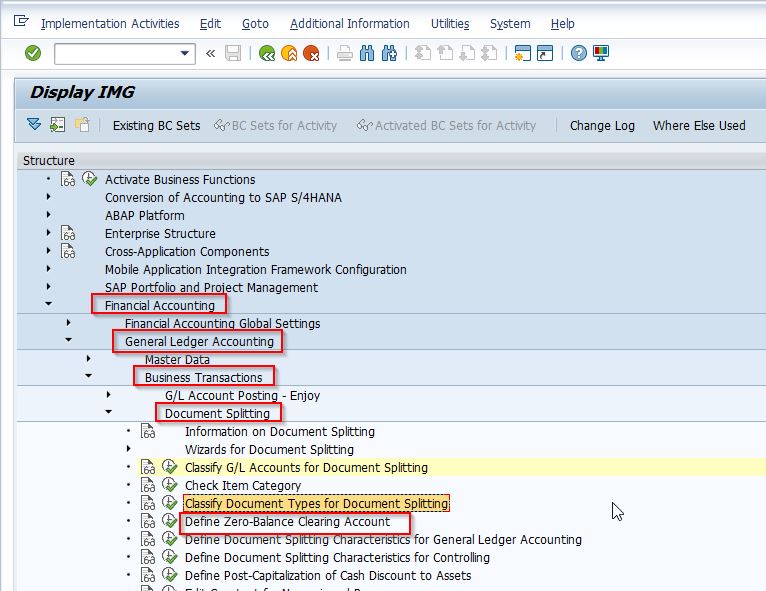This screenshot has width=766, height=591.
Task: Collapse the Document Splitting node
Action: pos(109,413)
